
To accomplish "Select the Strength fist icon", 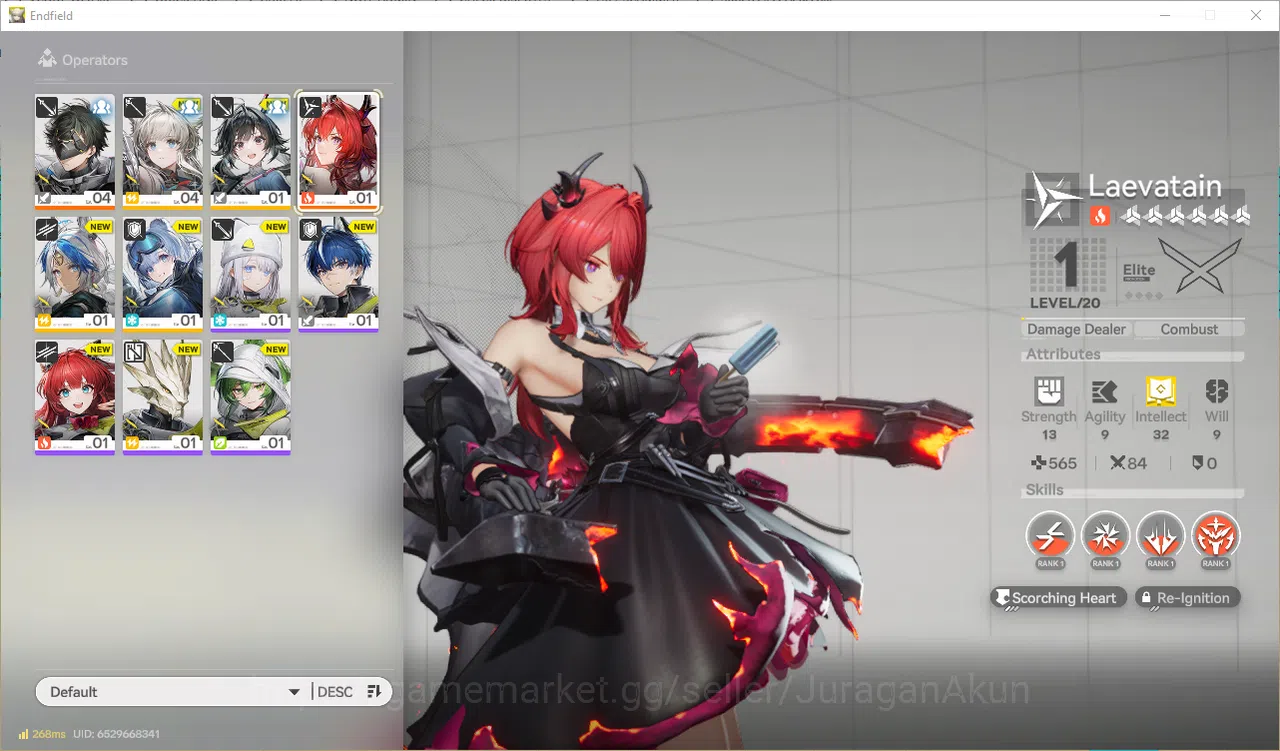I will (x=1049, y=392).
